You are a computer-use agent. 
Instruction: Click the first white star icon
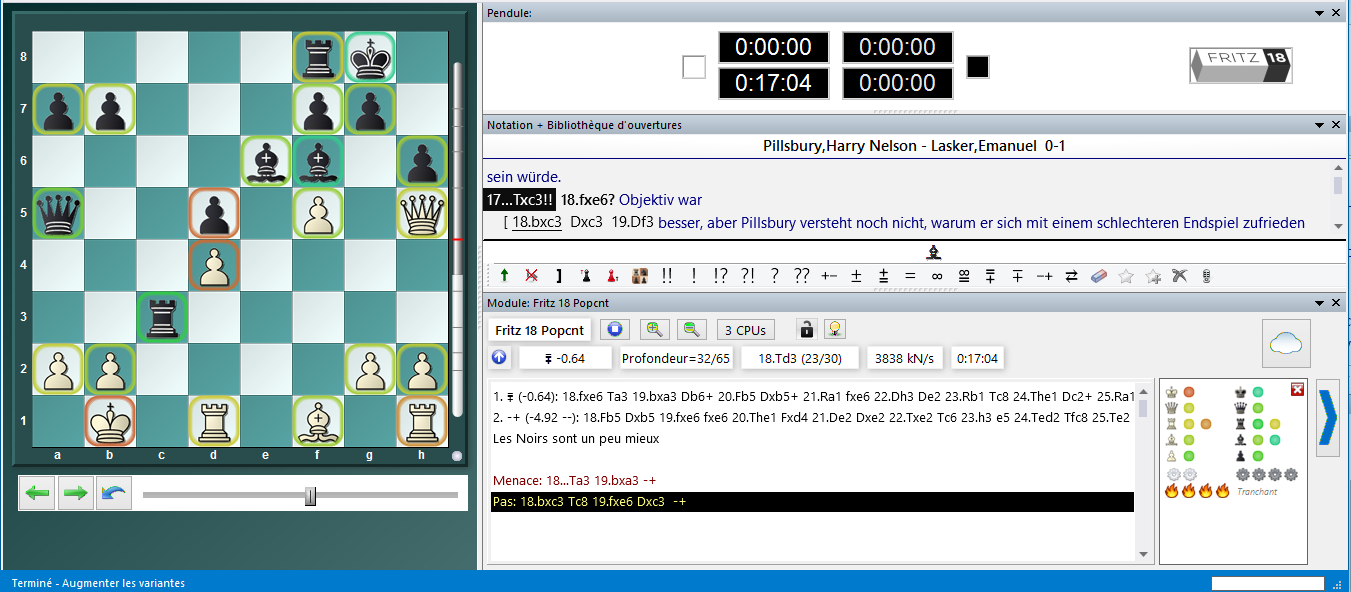1126,275
